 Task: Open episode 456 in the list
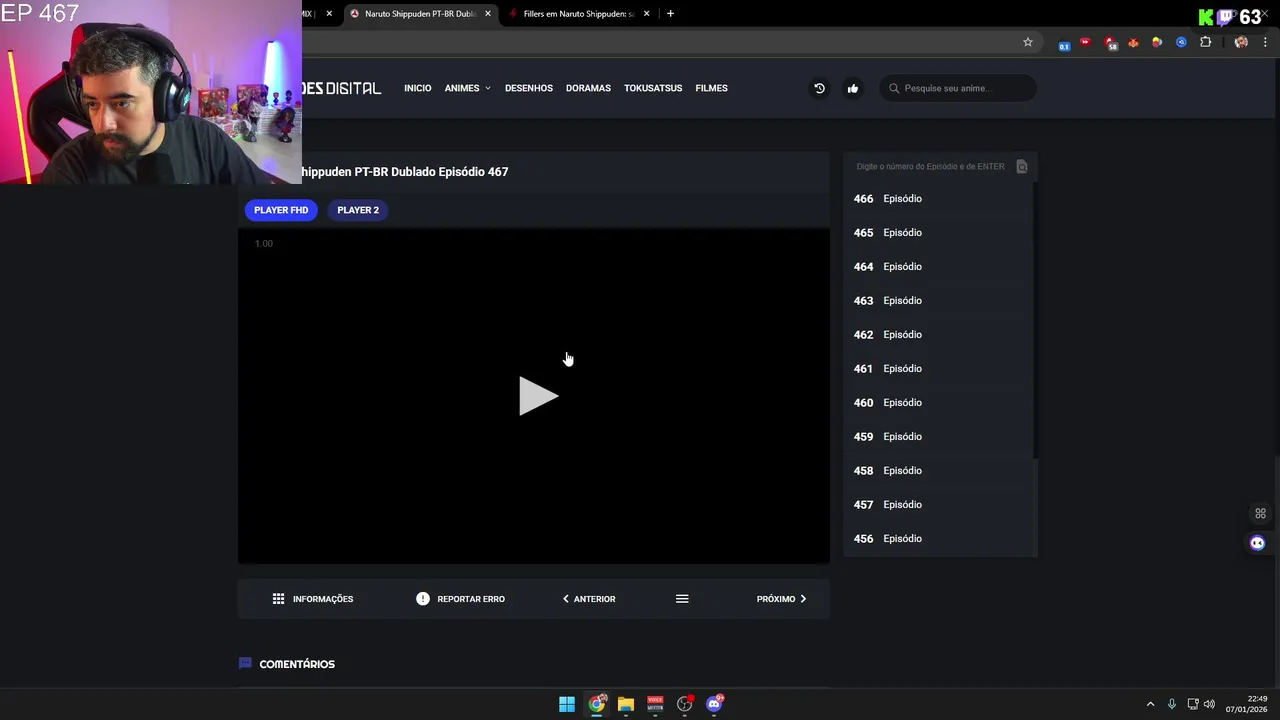[x=937, y=539]
